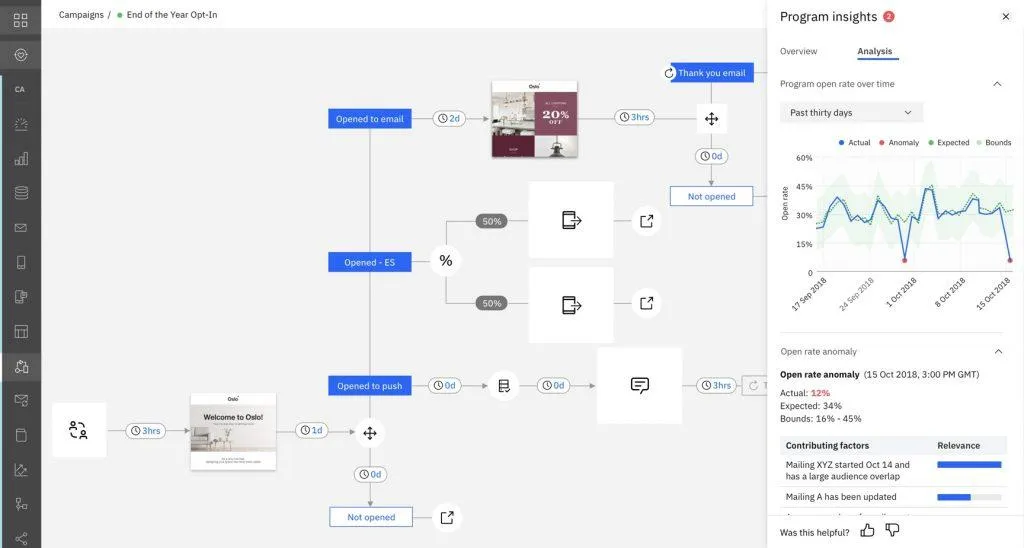The image size is (1024, 548).
Task: Open the email envelope sidebar icon
Action: (21, 228)
